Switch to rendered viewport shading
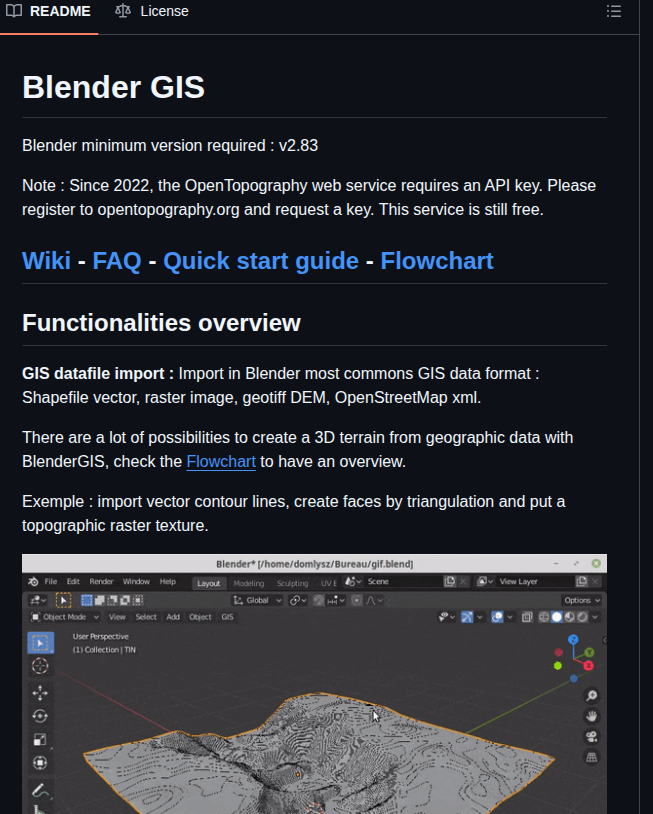 (582, 617)
